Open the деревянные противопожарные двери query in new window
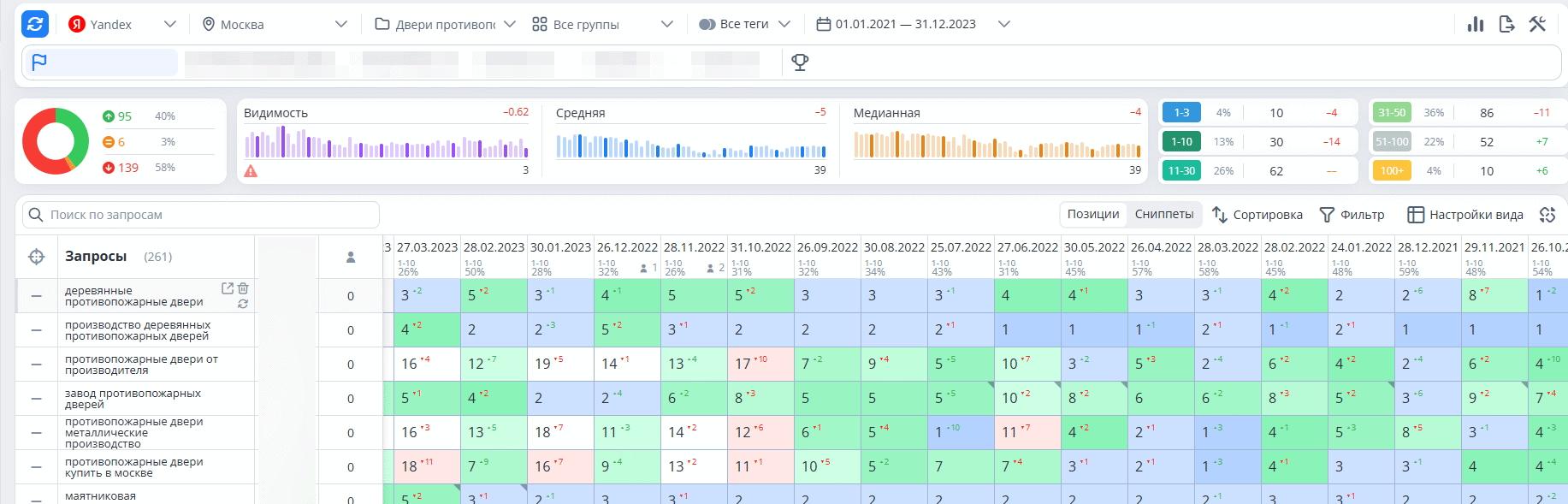 tap(228, 288)
